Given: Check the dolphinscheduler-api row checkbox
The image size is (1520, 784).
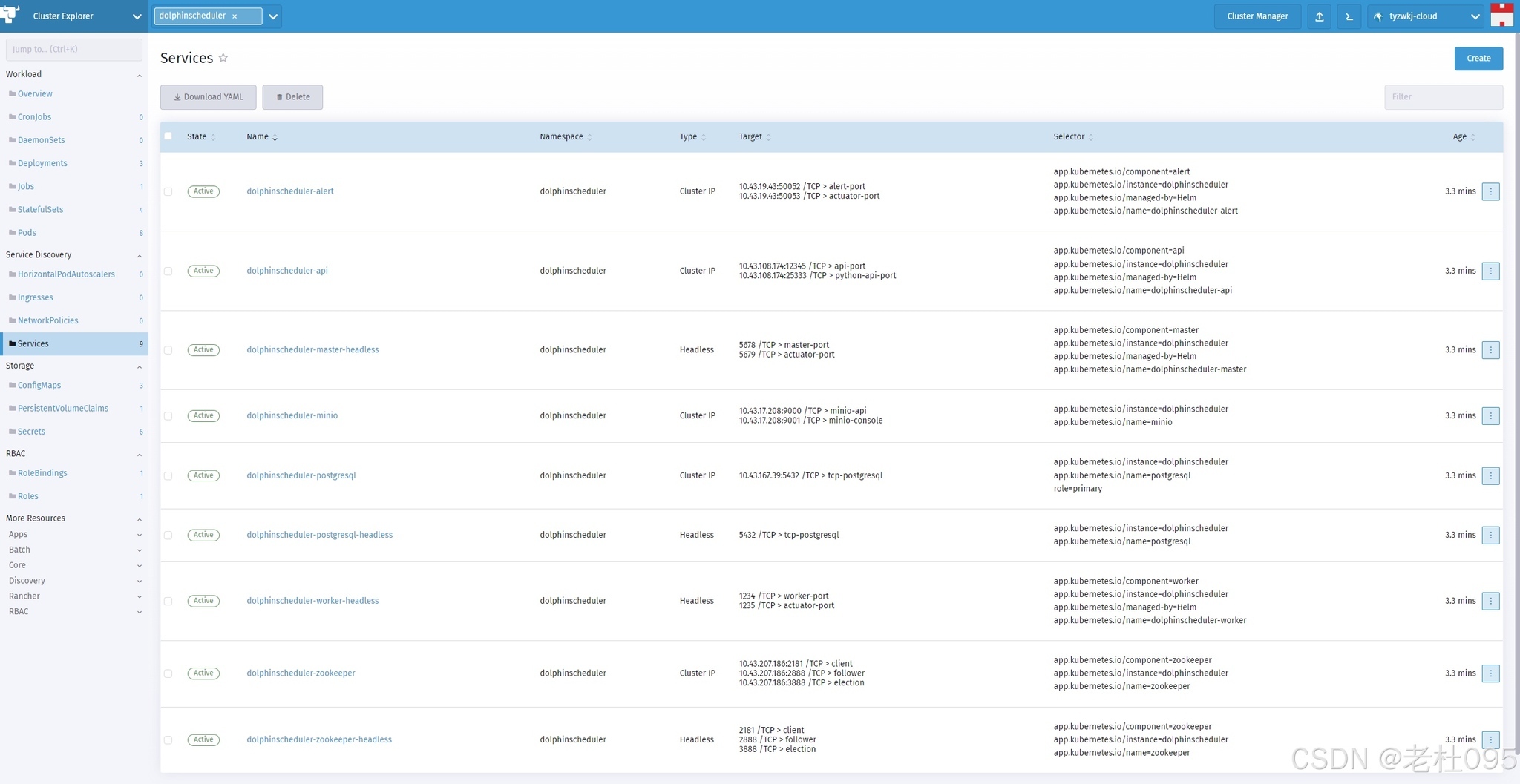Looking at the screenshot, I should tap(168, 271).
